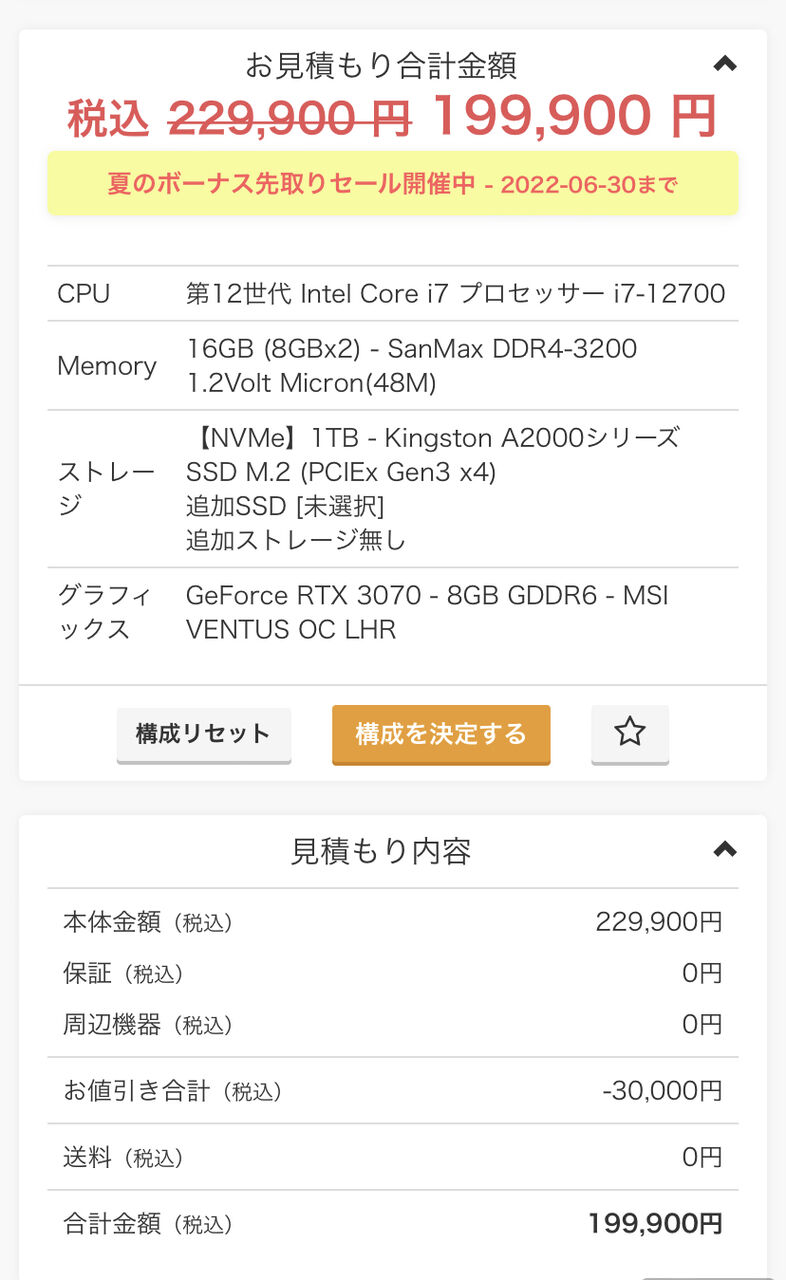Click the お見積もり合計金額 heading text
Viewport: 786px width, 1280px height.
(381, 66)
